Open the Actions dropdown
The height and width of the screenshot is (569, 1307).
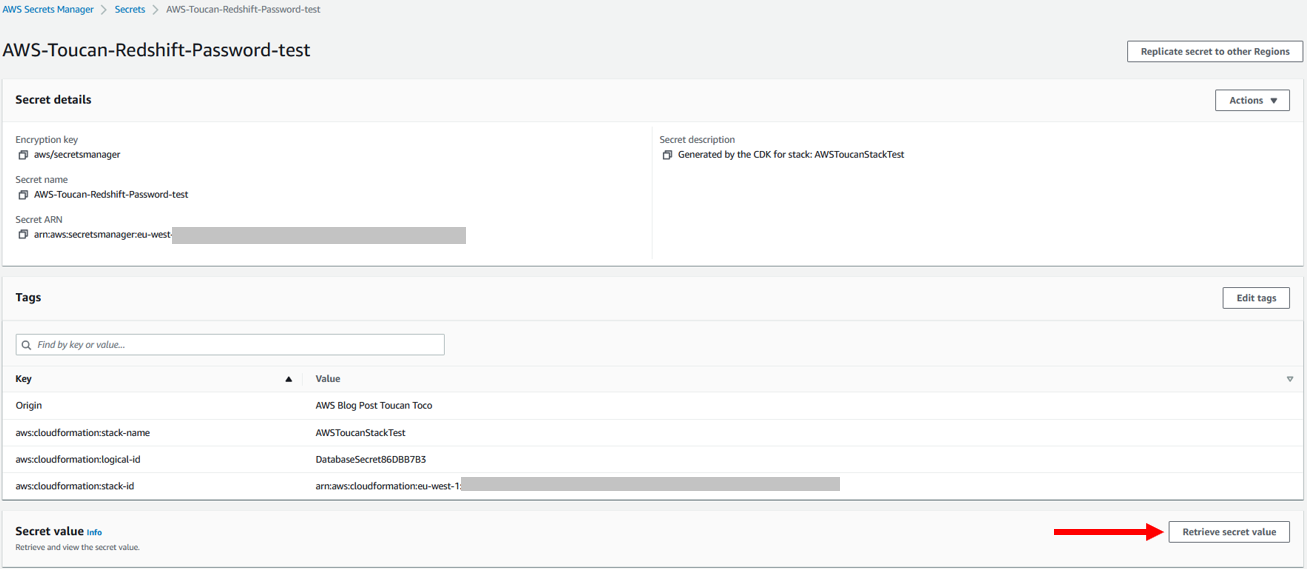pos(1252,100)
